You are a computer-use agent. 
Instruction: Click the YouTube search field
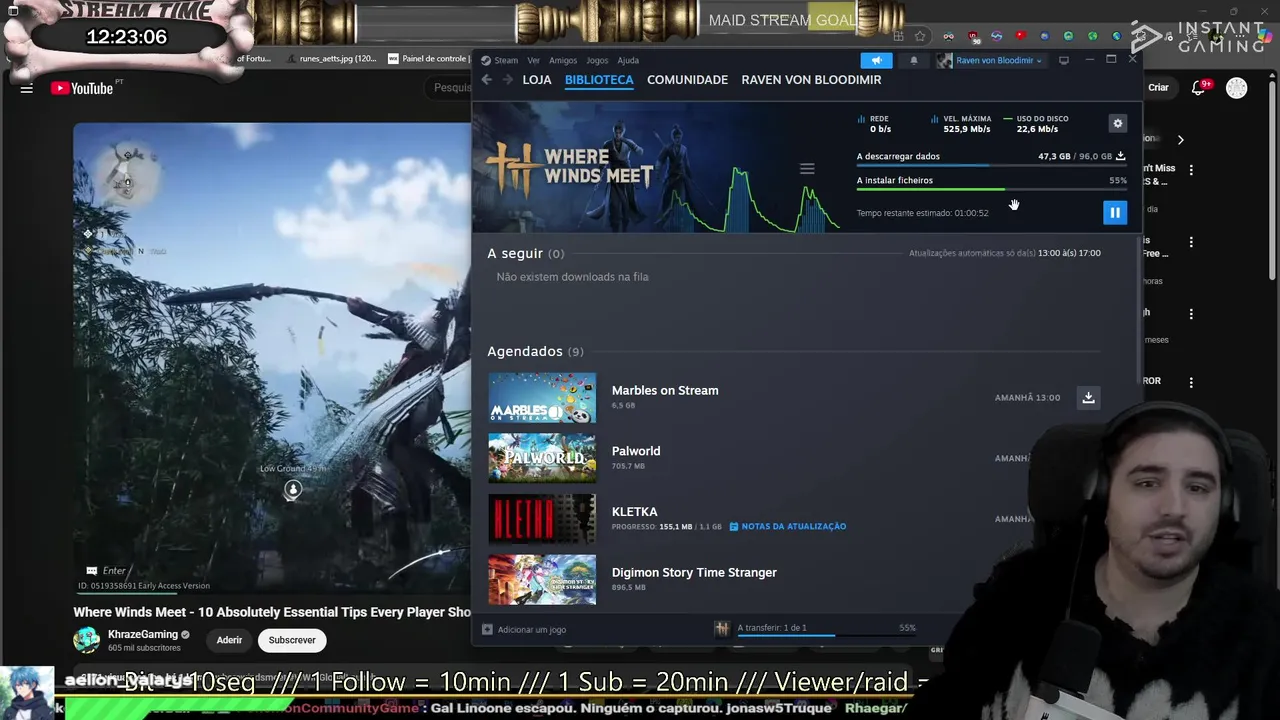pyautogui.click(x=450, y=88)
